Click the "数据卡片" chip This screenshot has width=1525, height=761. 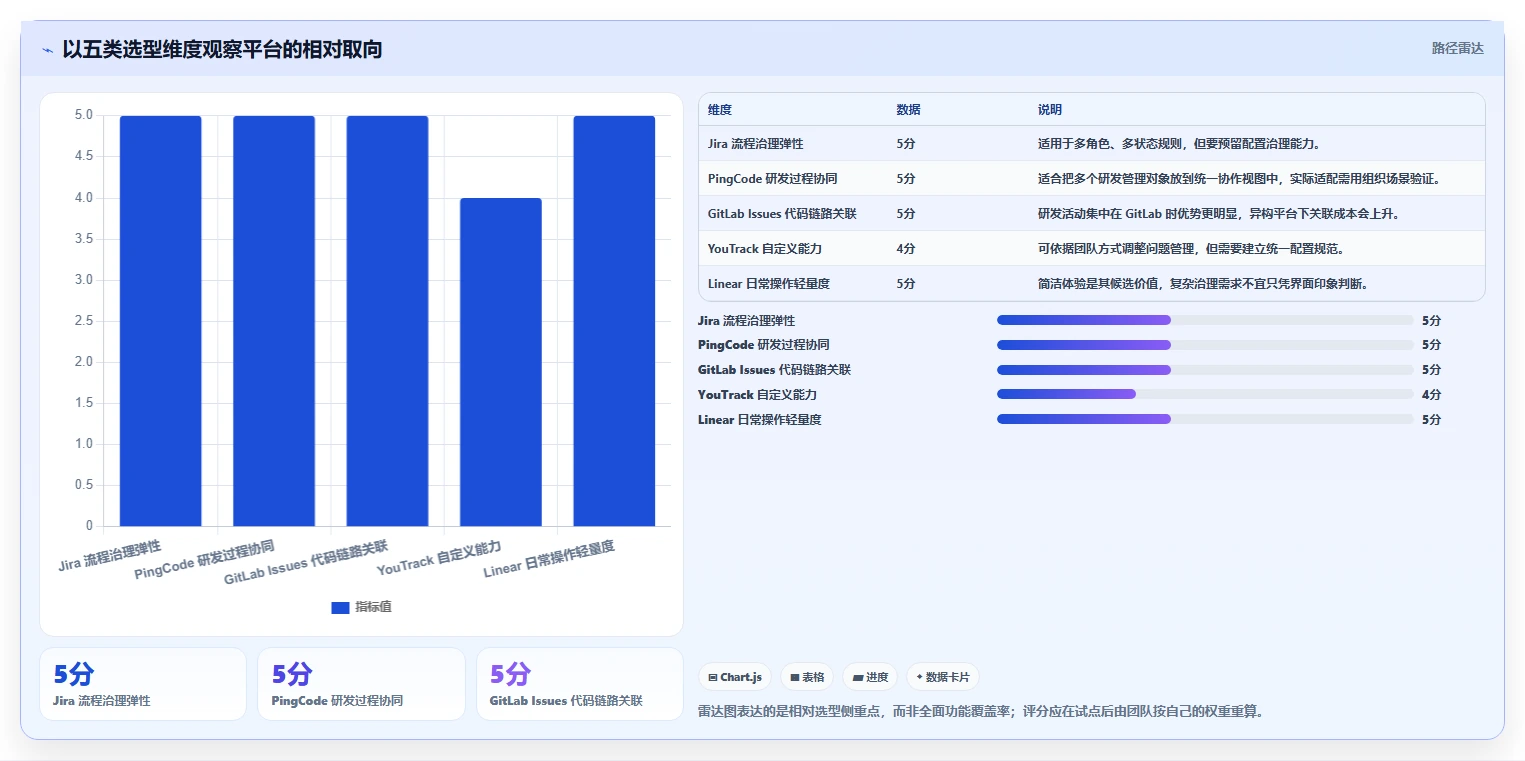pos(943,677)
